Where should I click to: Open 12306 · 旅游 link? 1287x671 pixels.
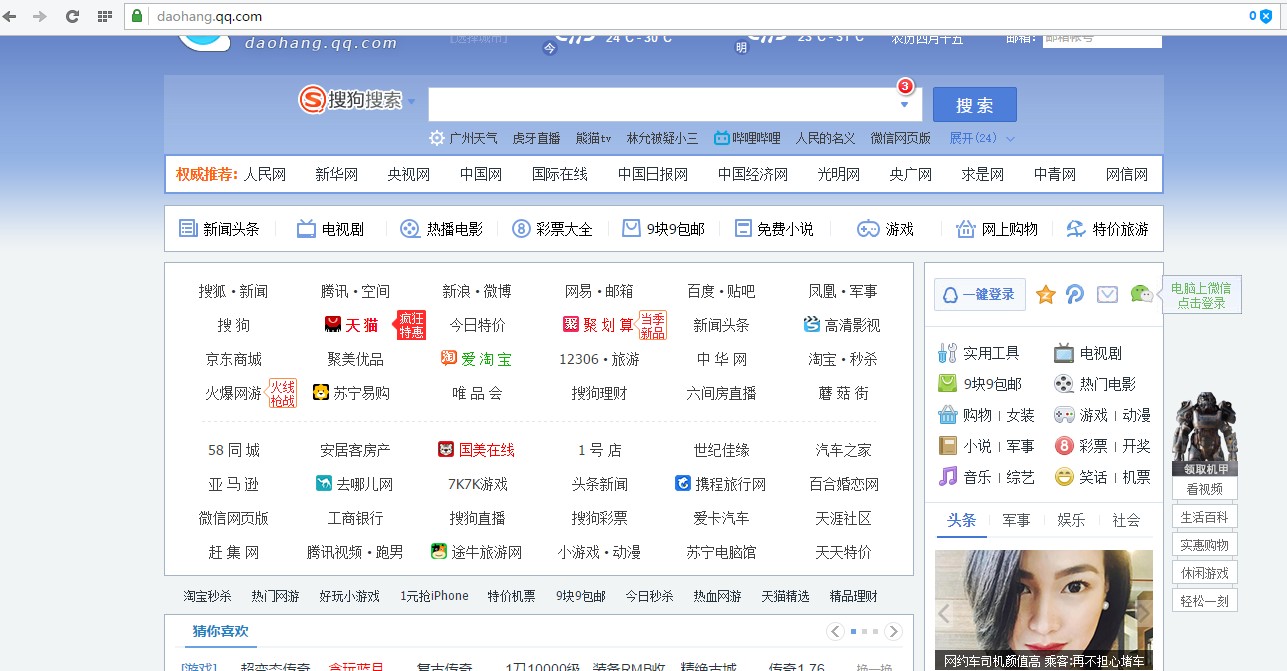[x=599, y=359]
